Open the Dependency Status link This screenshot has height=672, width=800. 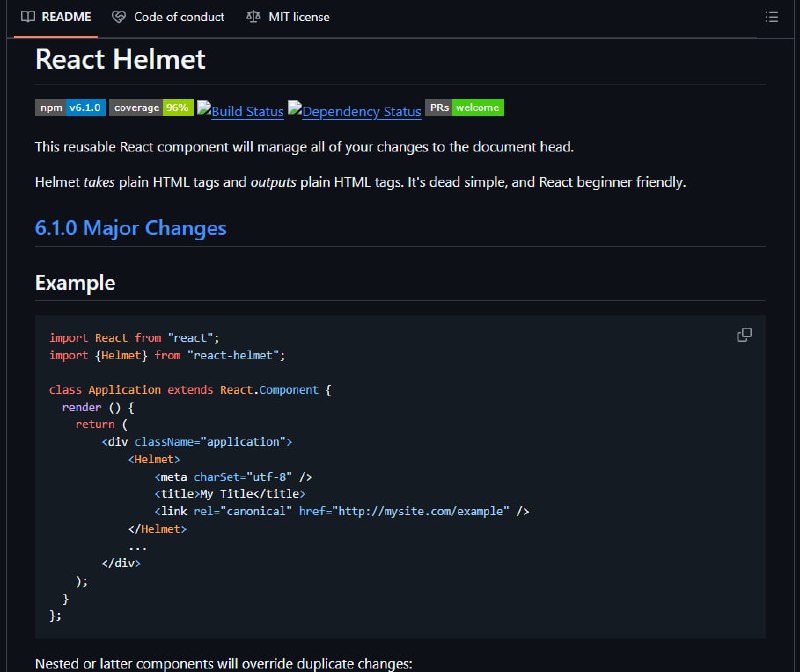361,111
